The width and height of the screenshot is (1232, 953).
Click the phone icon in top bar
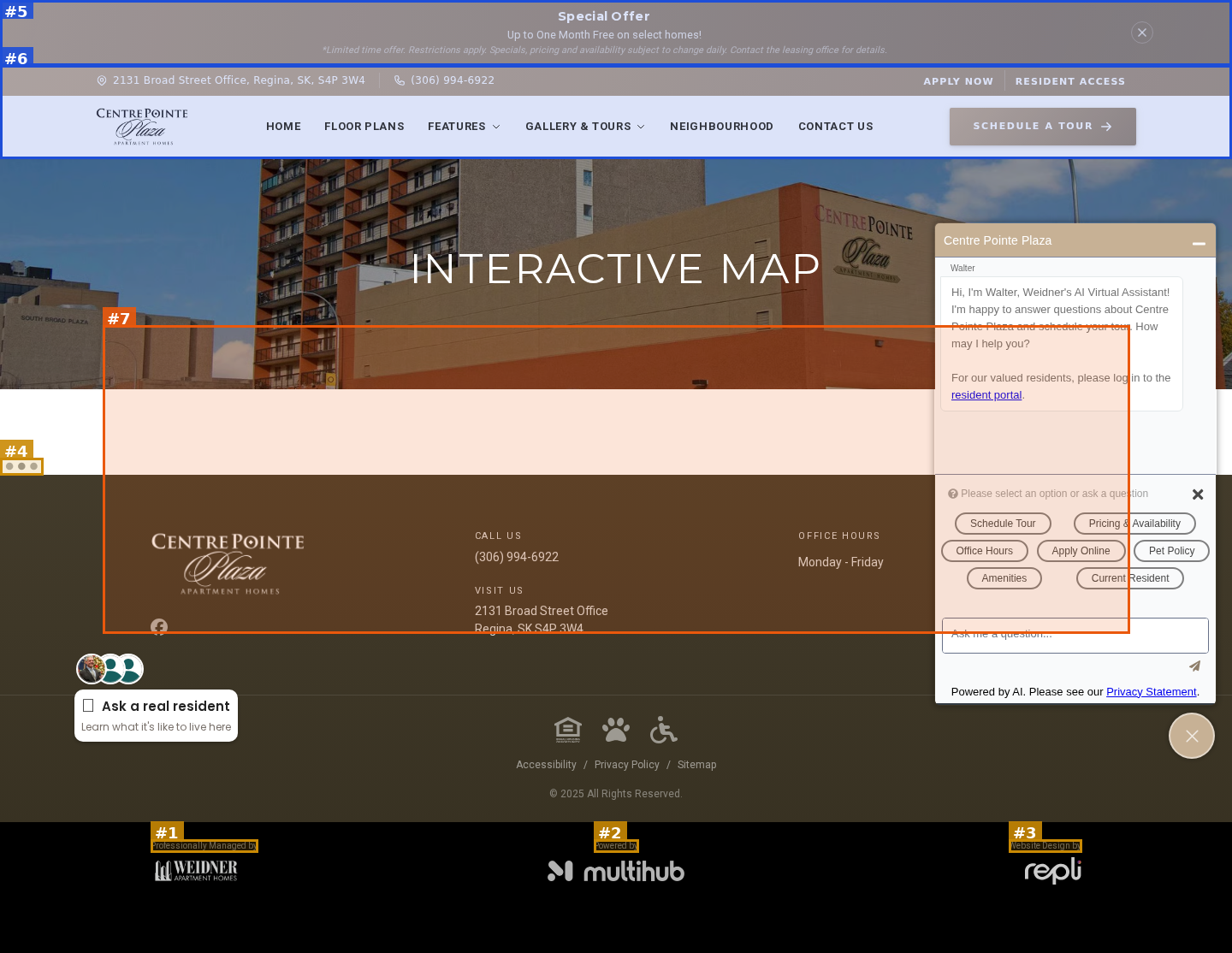400,80
